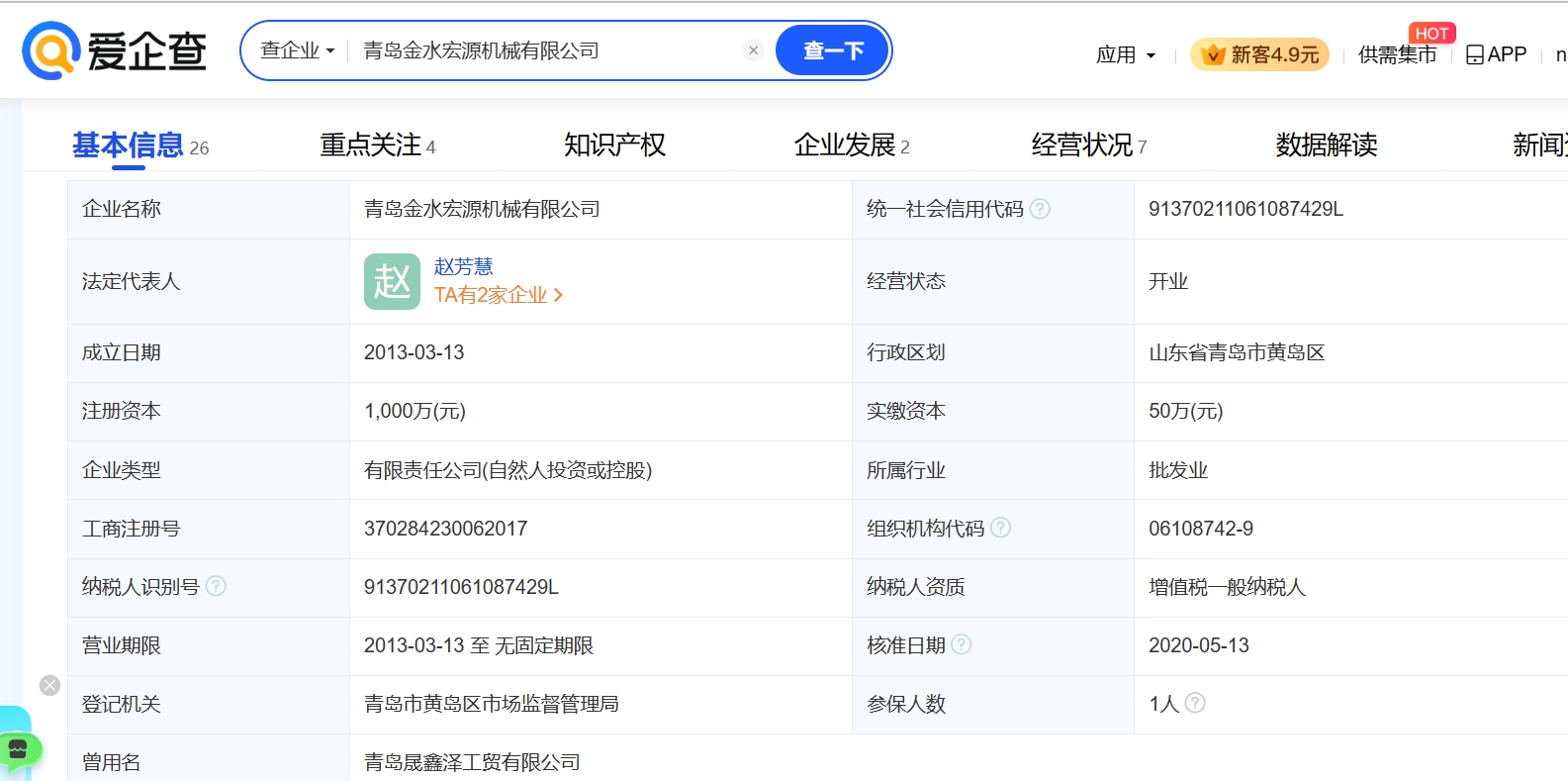Select 有限责任公司(自然人投资或控股) company type

point(507,470)
